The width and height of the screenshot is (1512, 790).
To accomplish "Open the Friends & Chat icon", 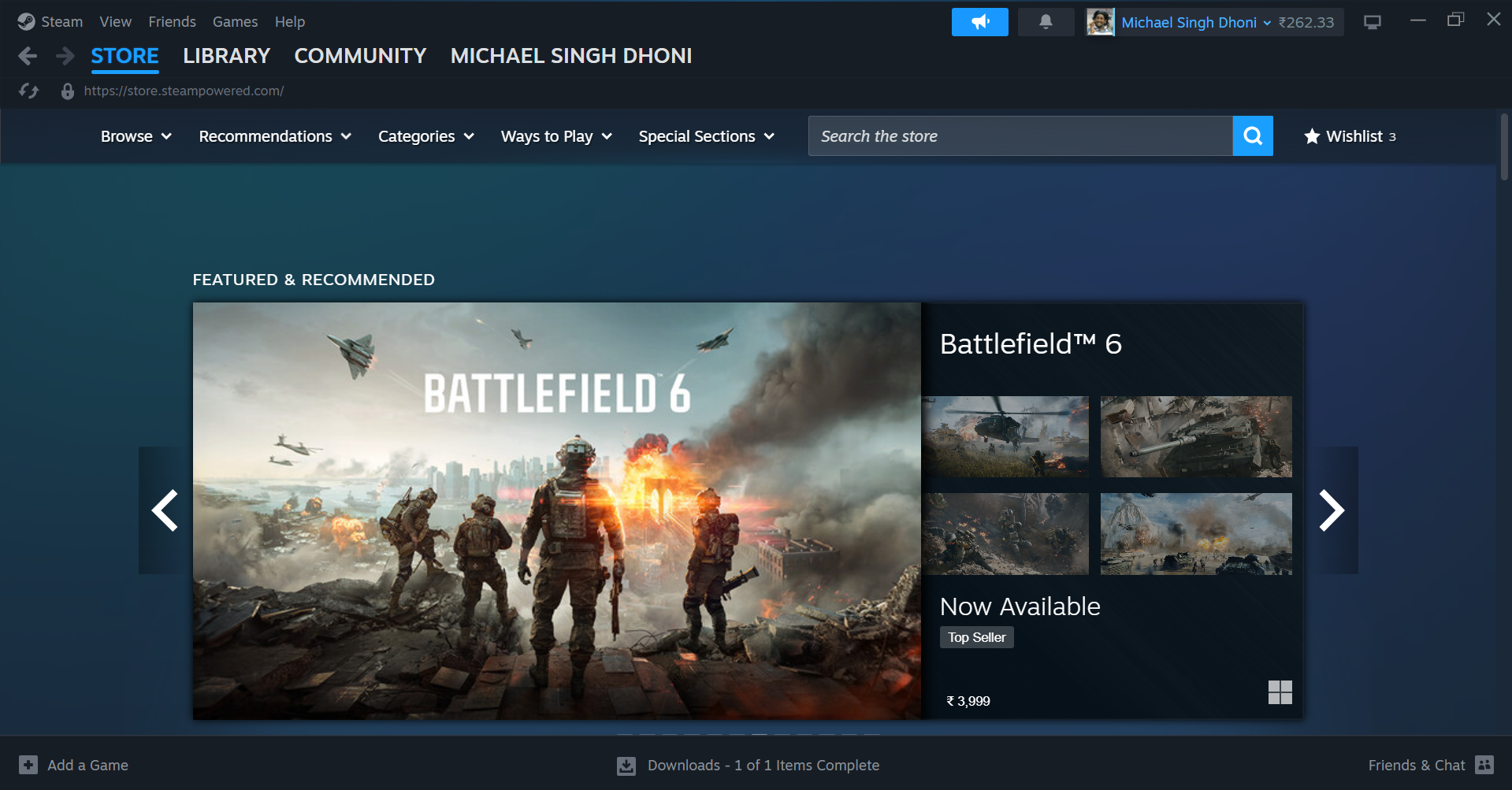I will [1484, 765].
